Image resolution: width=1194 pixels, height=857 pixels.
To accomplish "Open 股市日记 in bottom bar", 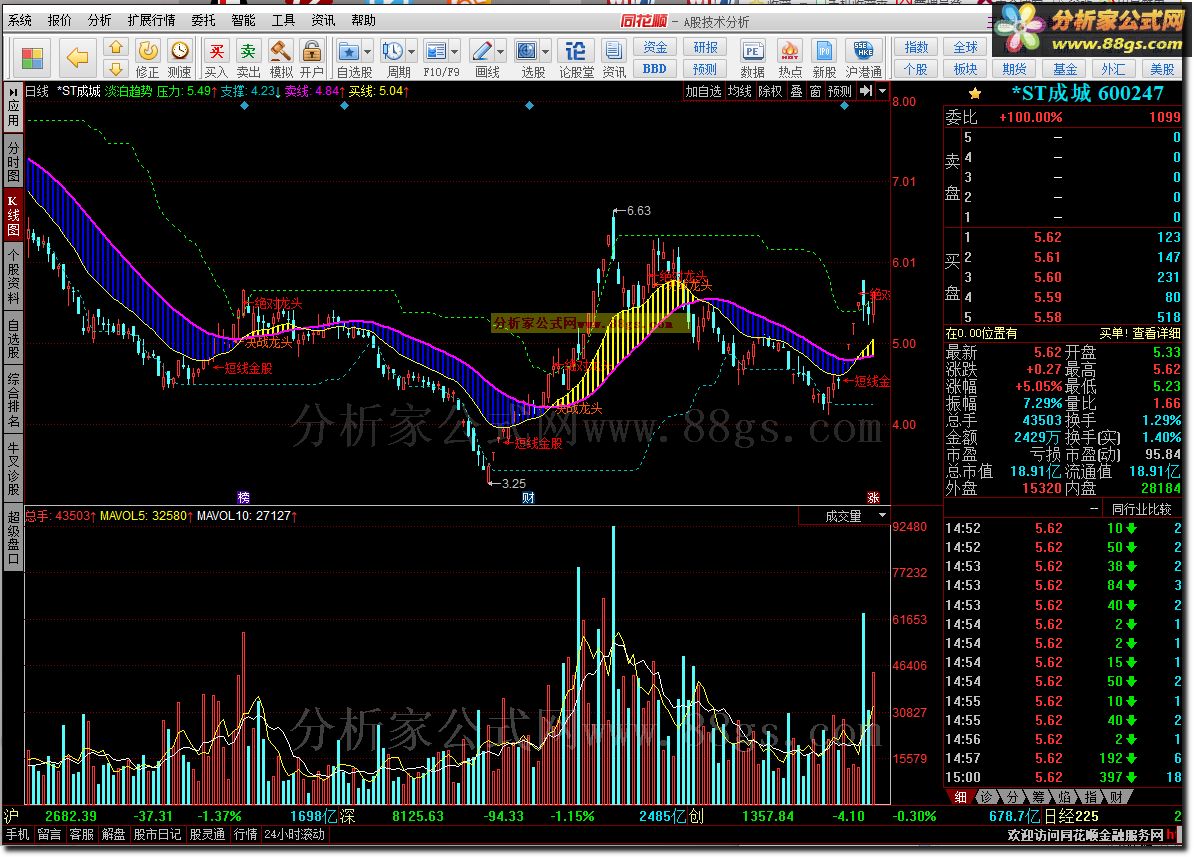I will 158,834.
